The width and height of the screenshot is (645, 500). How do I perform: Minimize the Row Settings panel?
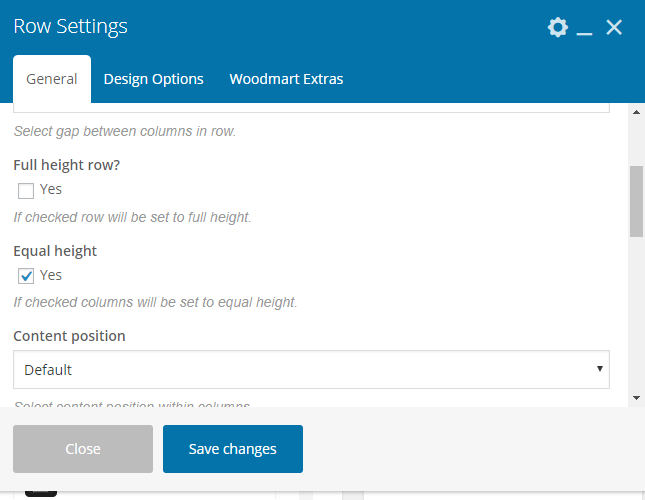pos(585,29)
